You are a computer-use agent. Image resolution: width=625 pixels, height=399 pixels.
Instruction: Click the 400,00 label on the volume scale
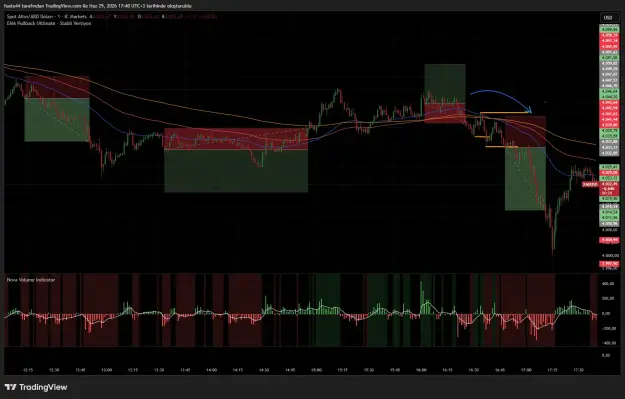[x=608, y=284]
